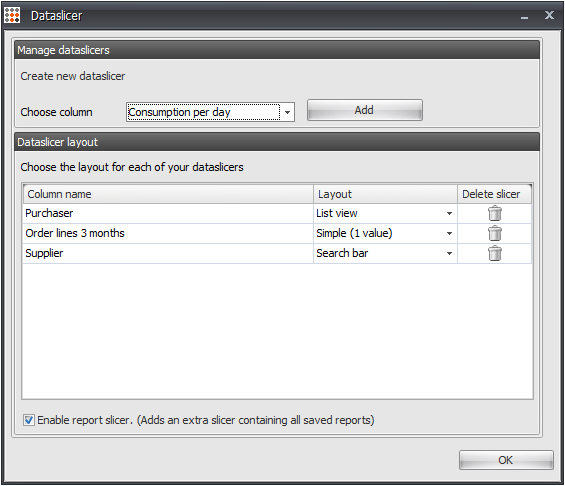
Task: Expand the Purchaser layout dropdown
Action: (x=449, y=213)
